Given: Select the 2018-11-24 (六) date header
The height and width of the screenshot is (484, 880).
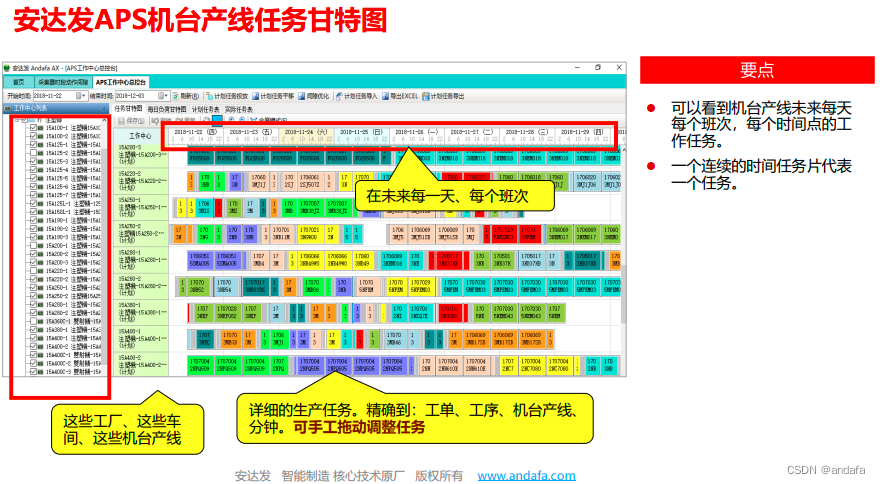Looking at the screenshot, I should [x=306, y=132].
